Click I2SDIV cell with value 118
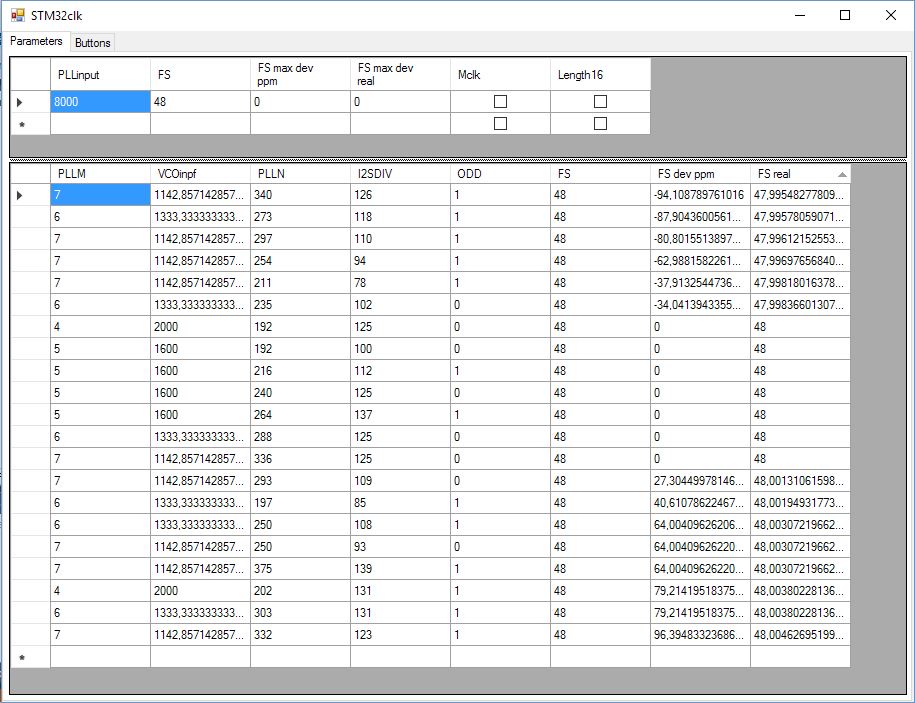The width and height of the screenshot is (915, 703). pos(400,217)
